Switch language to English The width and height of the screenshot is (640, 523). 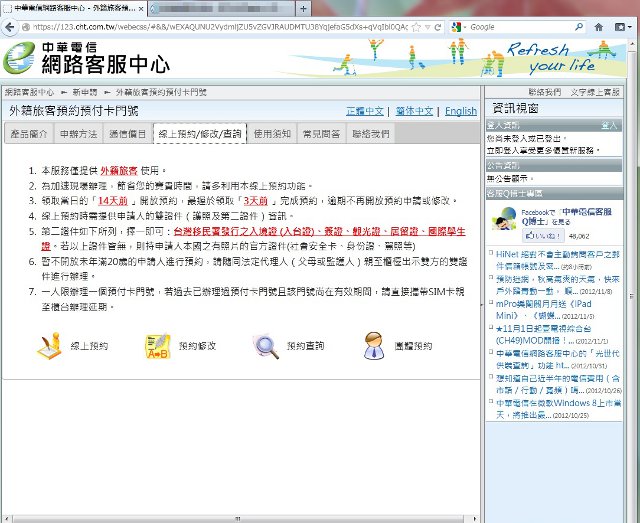(x=461, y=111)
